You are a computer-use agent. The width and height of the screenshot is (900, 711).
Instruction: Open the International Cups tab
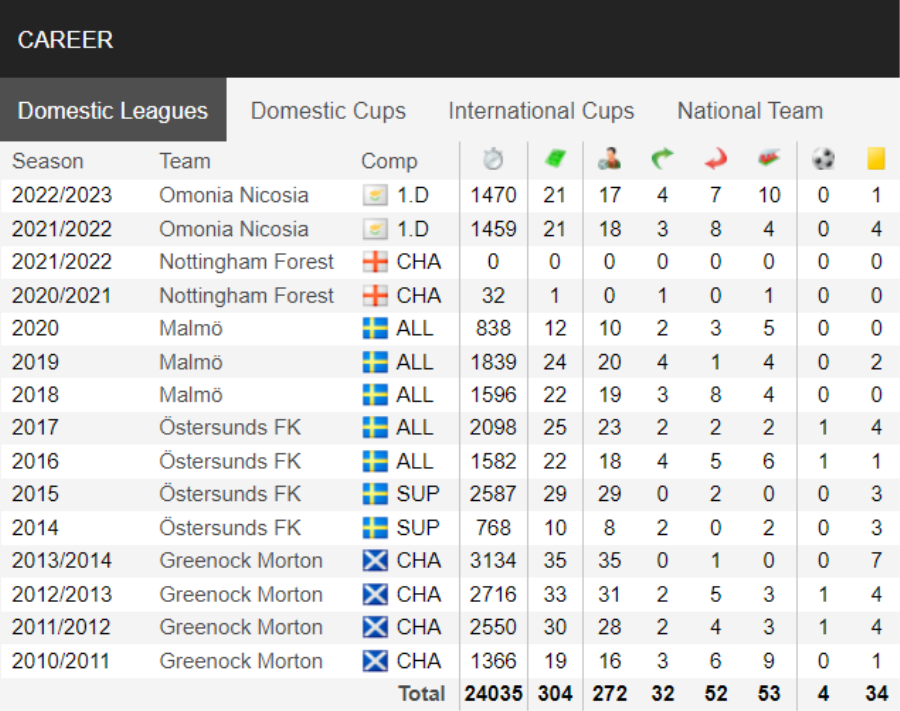[541, 111]
